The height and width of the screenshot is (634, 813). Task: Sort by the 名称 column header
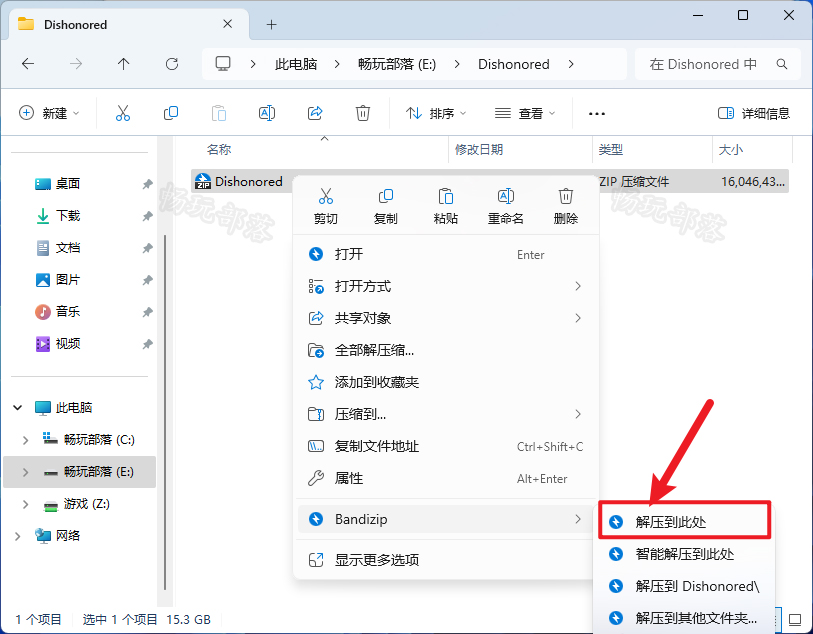click(x=219, y=150)
